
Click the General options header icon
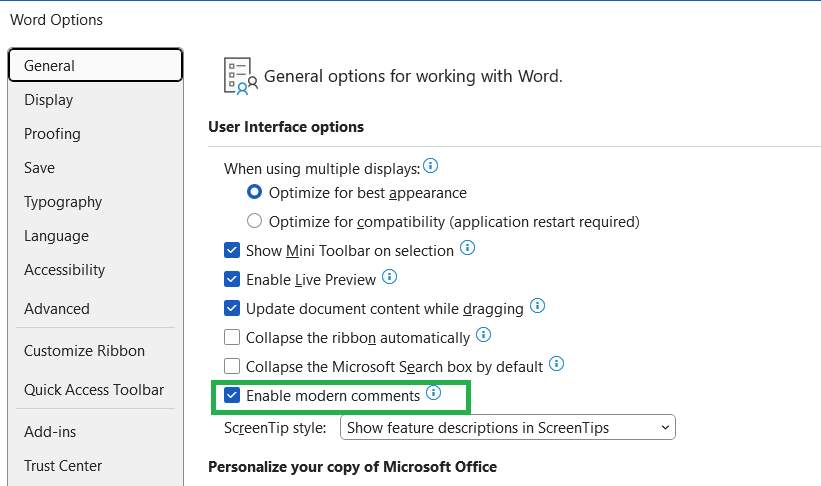click(240, 76)
